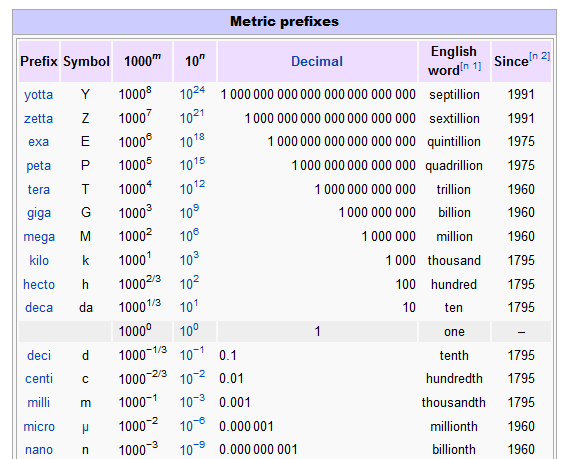
Task: Open the nano prefix link
Action: [x=39, y=450]
